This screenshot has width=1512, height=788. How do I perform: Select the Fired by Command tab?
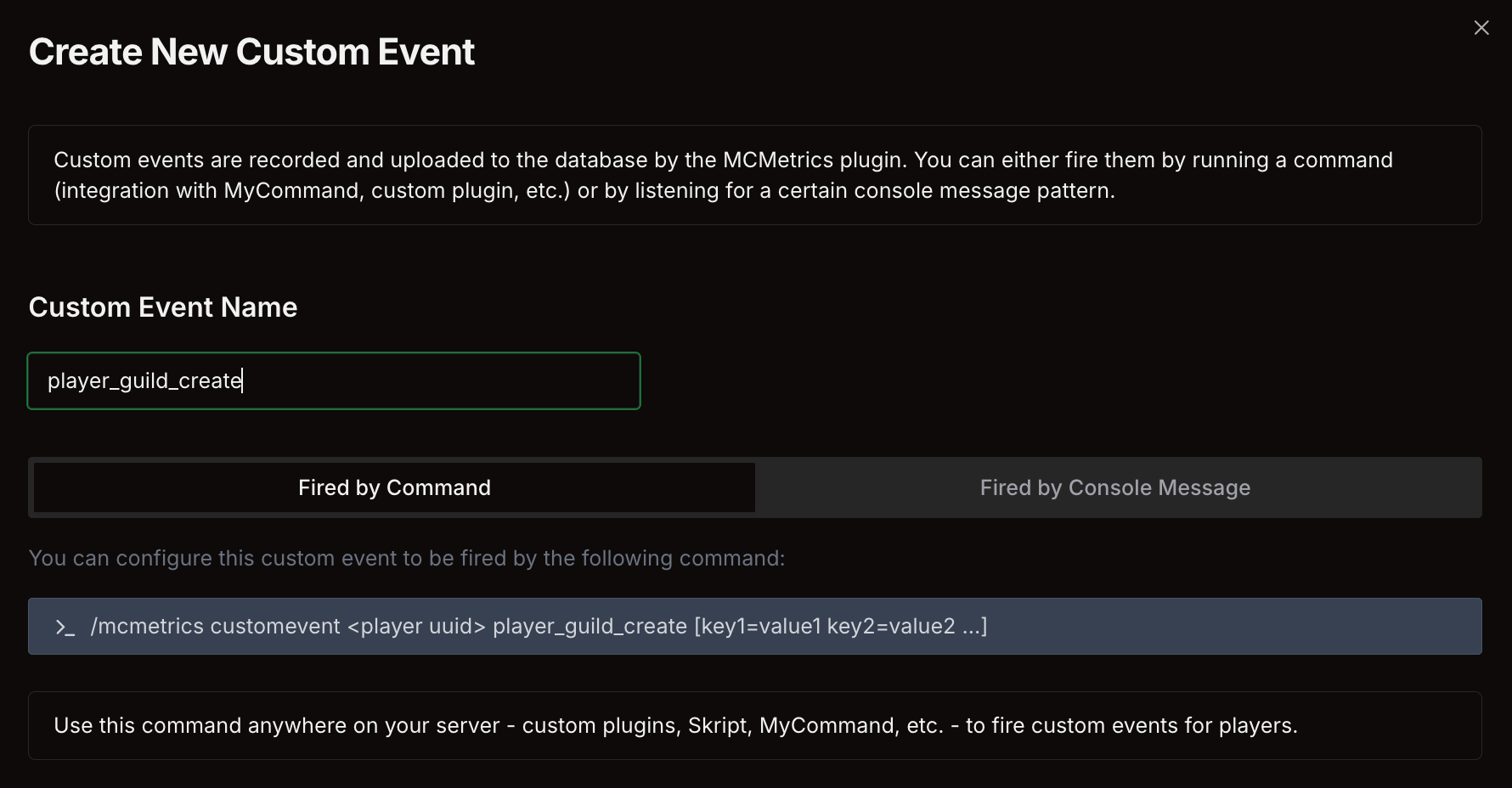coord(394,488)
